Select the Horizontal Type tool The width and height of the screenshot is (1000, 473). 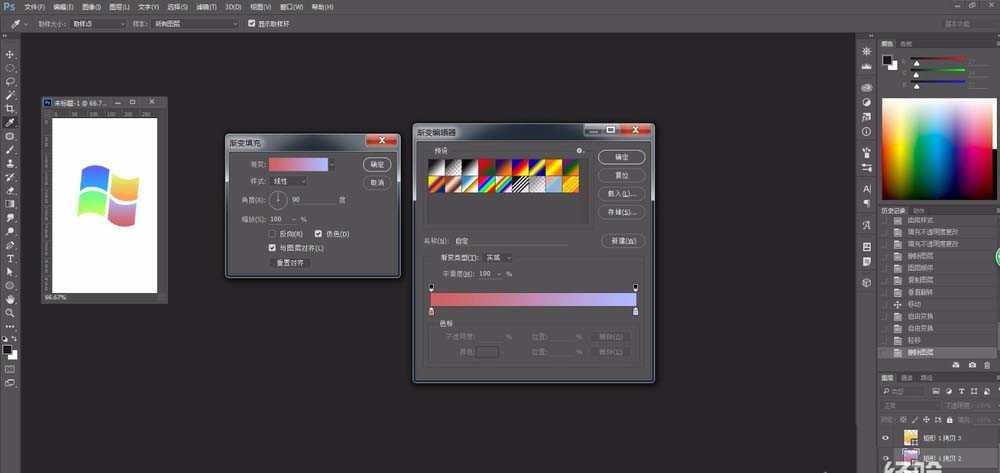pos(10,258)
